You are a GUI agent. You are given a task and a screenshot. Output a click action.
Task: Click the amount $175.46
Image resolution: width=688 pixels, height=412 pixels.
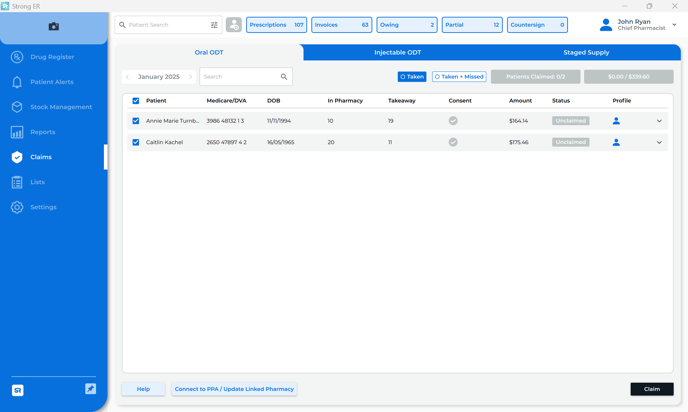(x=519, y=142)
